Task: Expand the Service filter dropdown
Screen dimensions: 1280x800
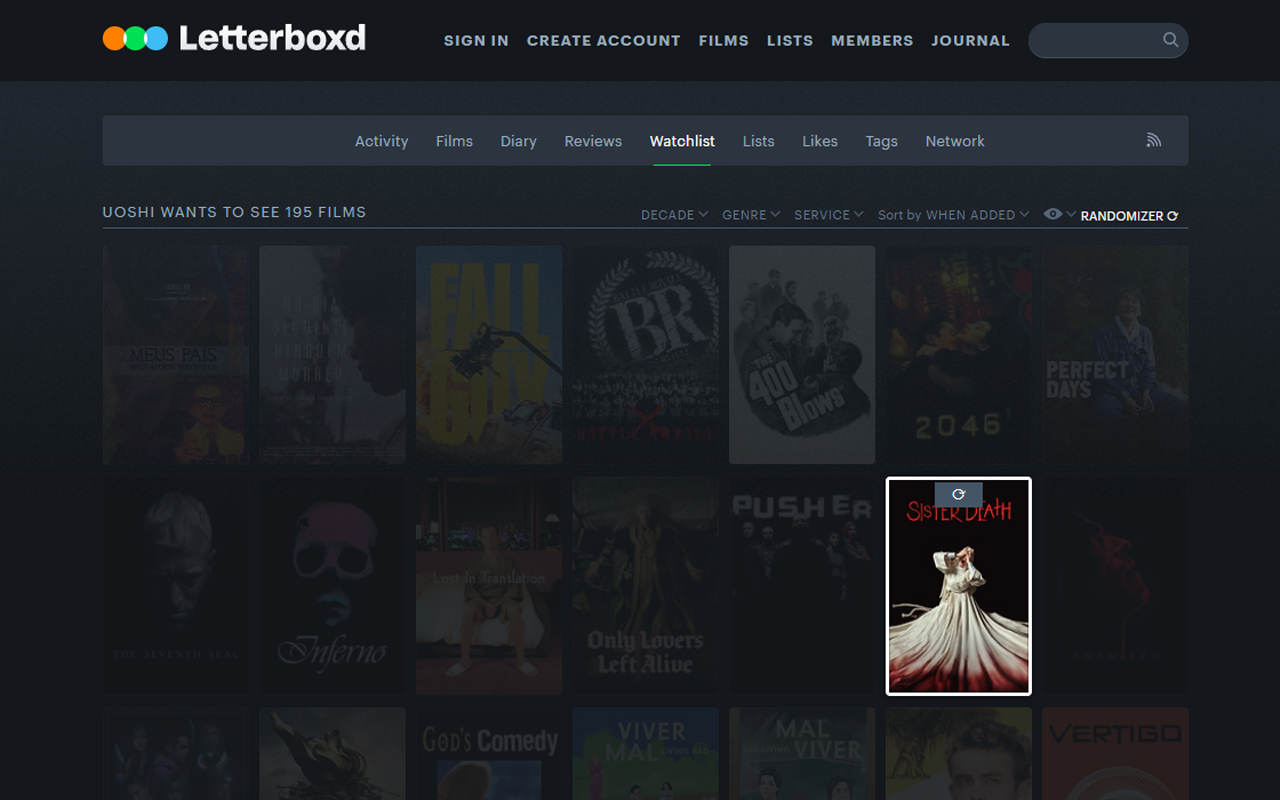Action: (x=829, y=215)
